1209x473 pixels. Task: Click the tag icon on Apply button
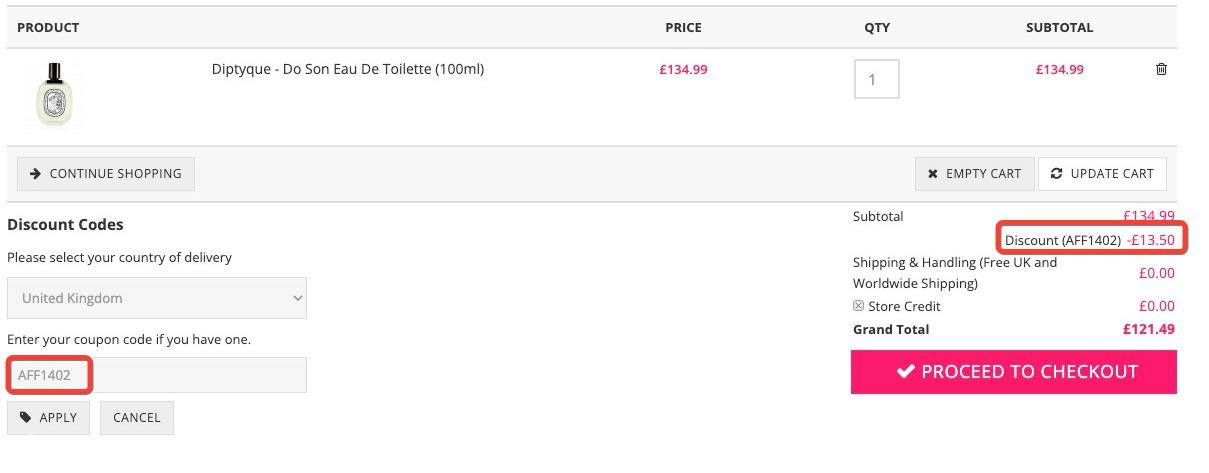(x=26, y=418)
